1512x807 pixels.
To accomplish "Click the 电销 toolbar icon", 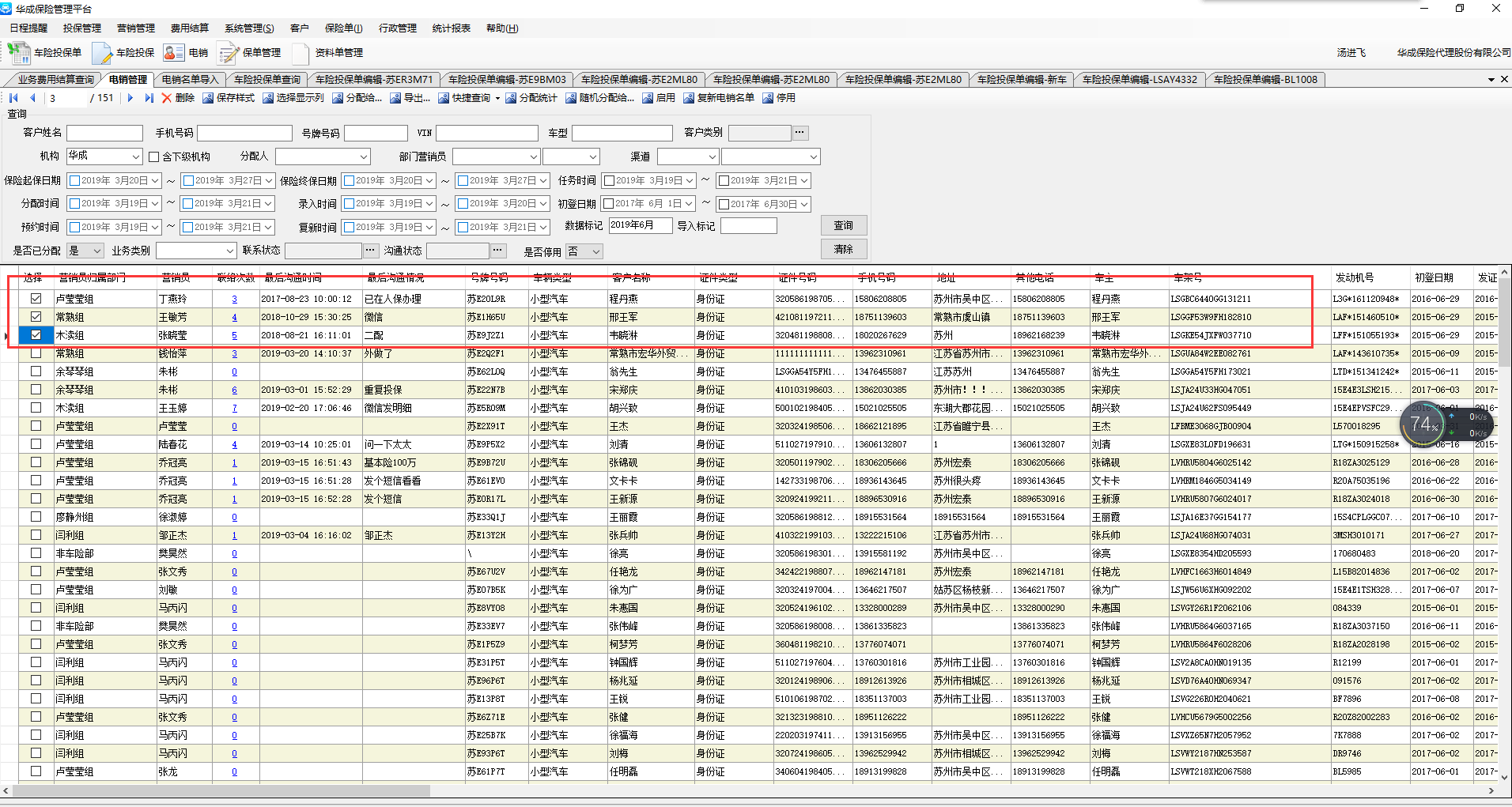I will [185, 53].
